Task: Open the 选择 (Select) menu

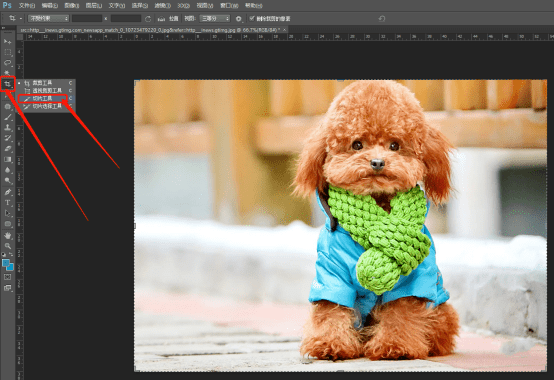Action: click(140, 6)
